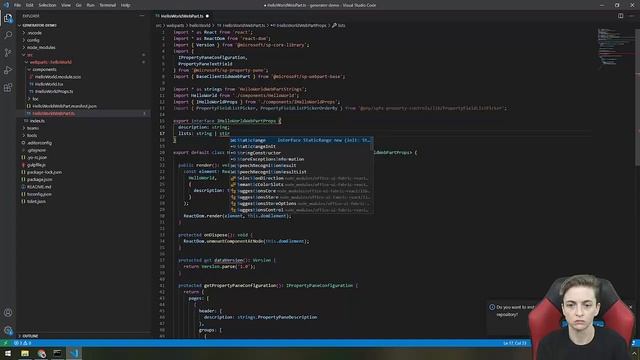640x360 pixels.
Task: Open the Edit menu
Action: pos(30,5)
